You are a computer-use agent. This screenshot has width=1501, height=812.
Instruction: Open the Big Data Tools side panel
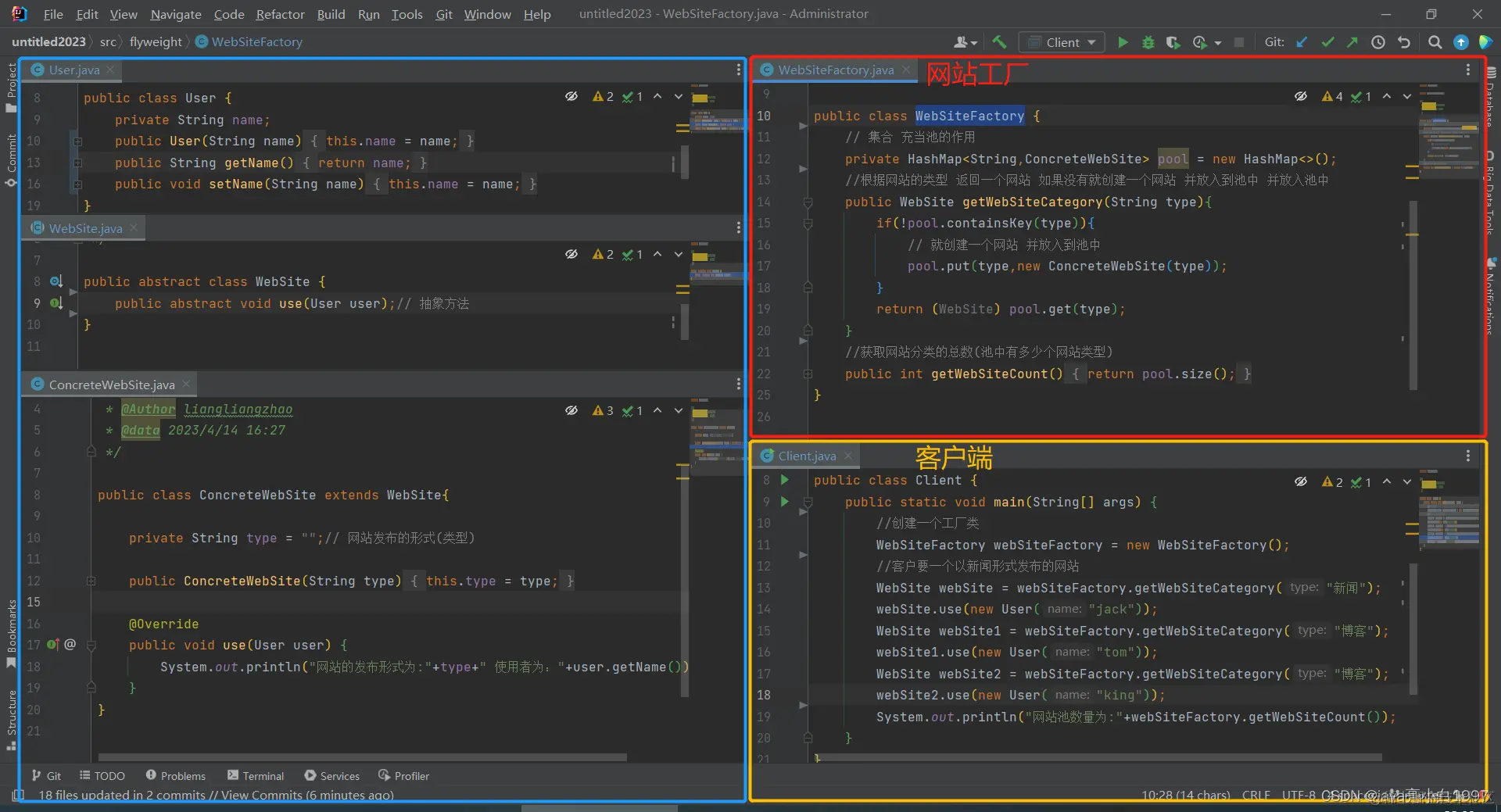(1491, 192)
